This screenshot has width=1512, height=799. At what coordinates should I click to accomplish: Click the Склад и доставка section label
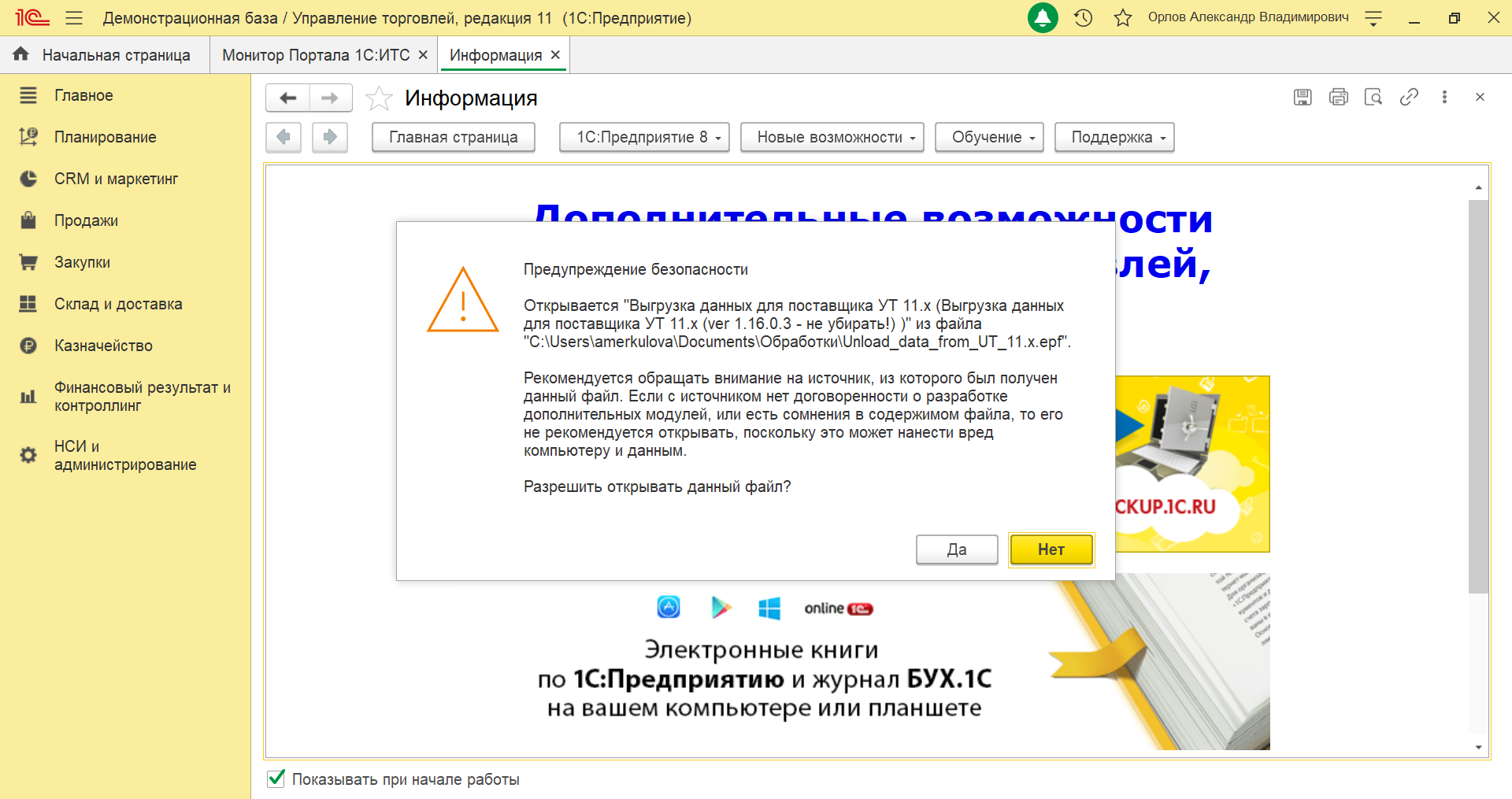[118, 304]
